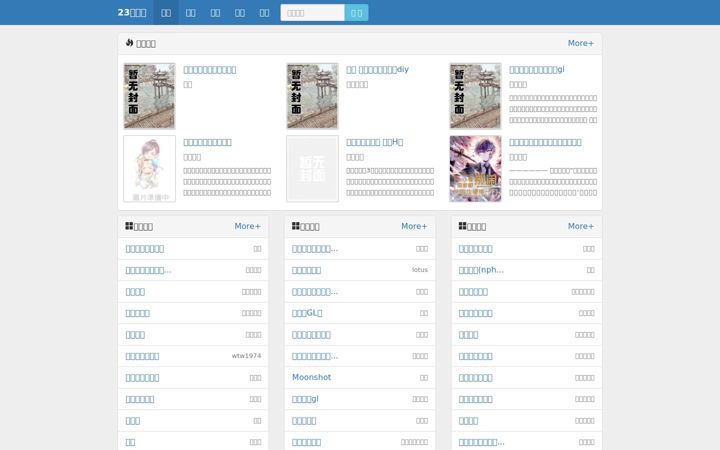
Task: Open More+ for the section listing wtw1974
Action: [247, 226]
